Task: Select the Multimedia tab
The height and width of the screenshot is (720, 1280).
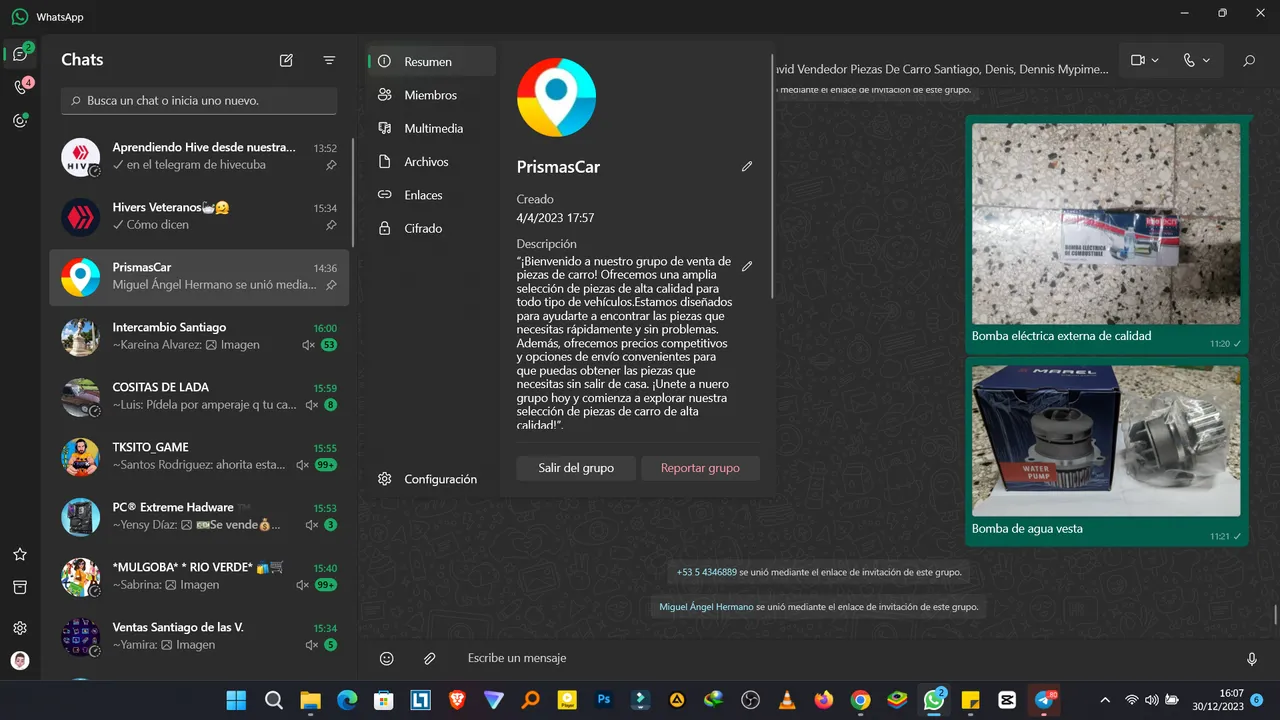Action: (432, 128)
